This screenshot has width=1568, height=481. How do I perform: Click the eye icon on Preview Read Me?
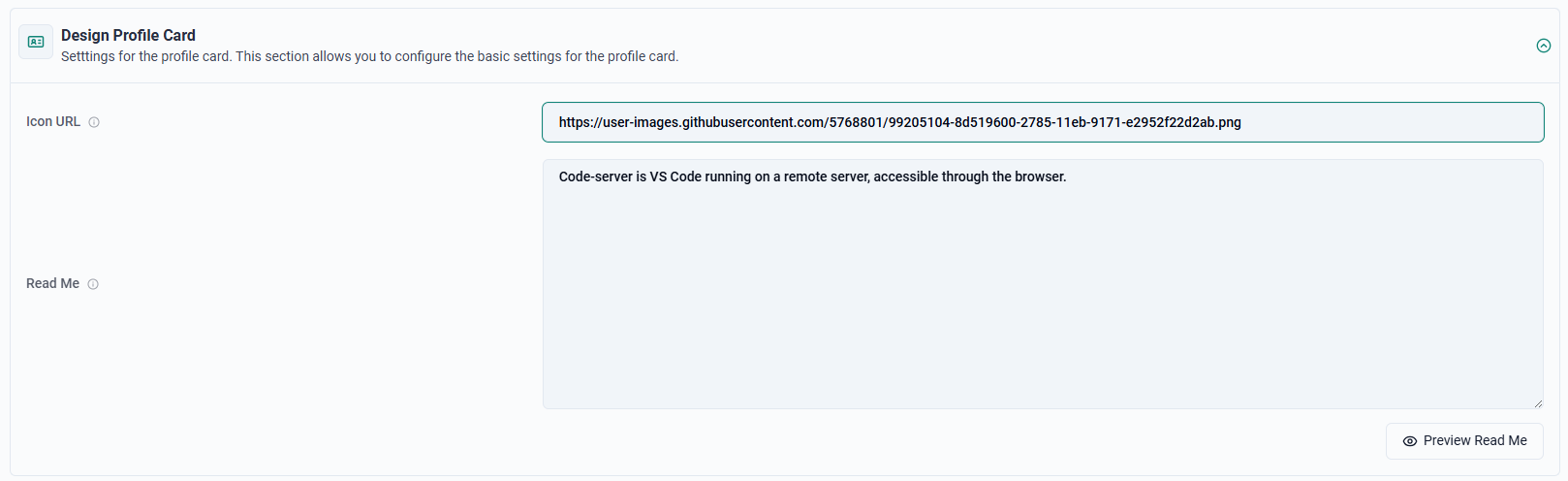pyautogui.click(x=1410, y=441)
